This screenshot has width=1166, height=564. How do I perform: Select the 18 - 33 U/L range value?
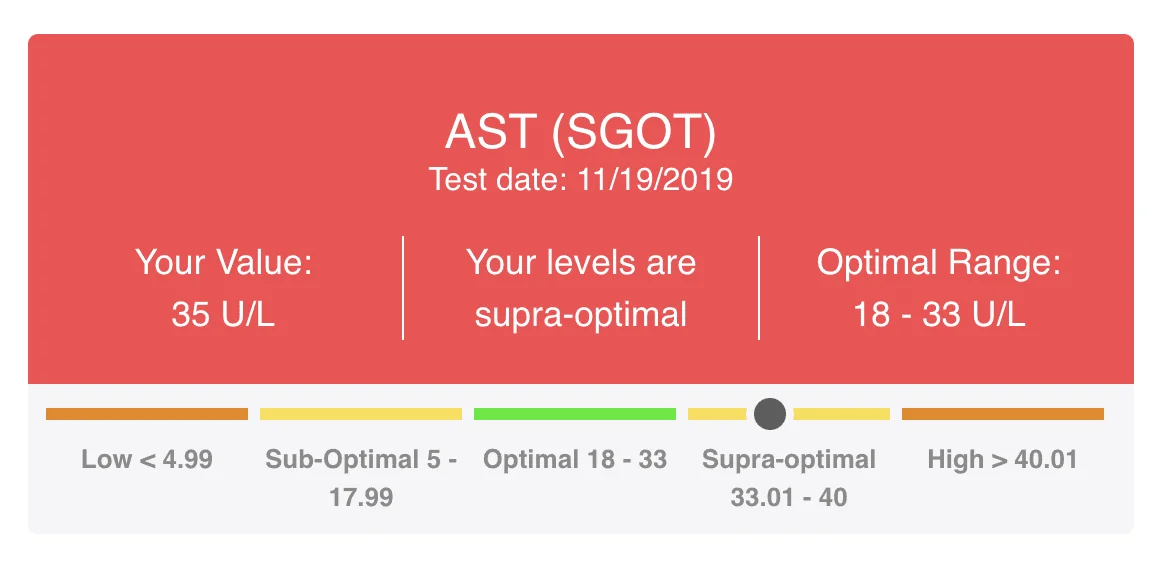(x=938, y=315)
